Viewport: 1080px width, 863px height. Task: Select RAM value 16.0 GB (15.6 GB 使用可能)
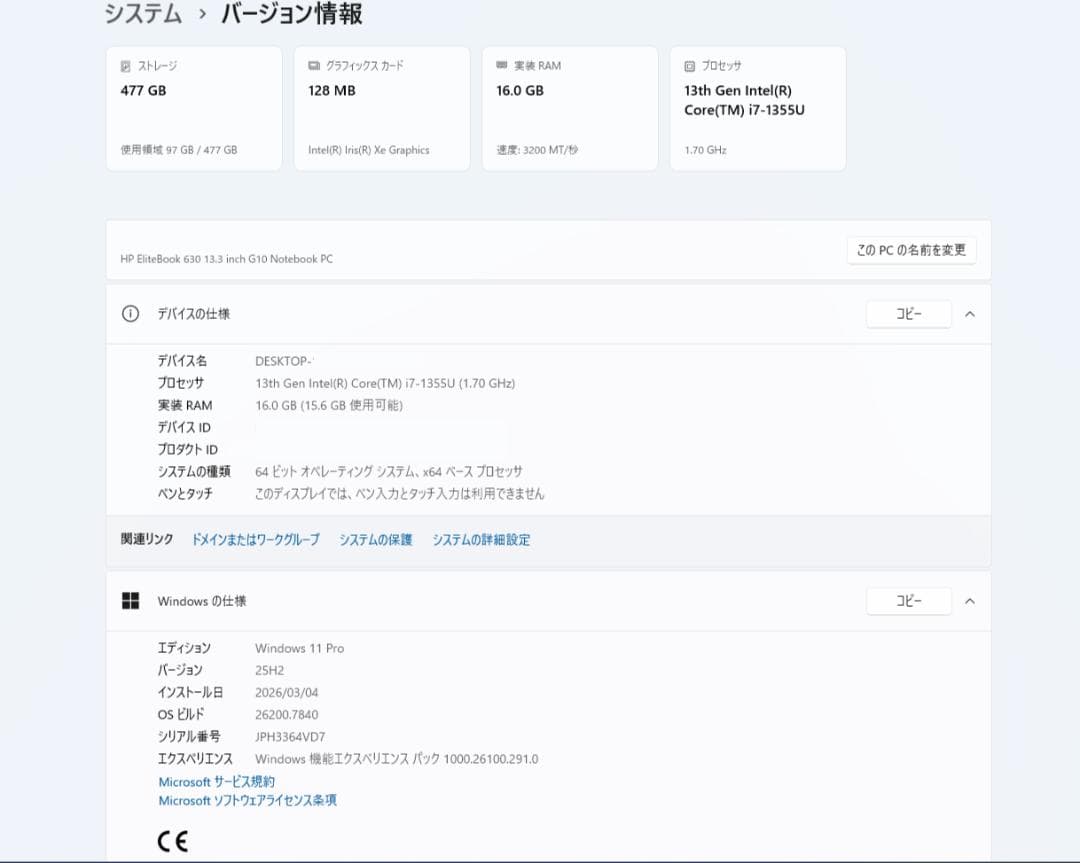[329, 405]
